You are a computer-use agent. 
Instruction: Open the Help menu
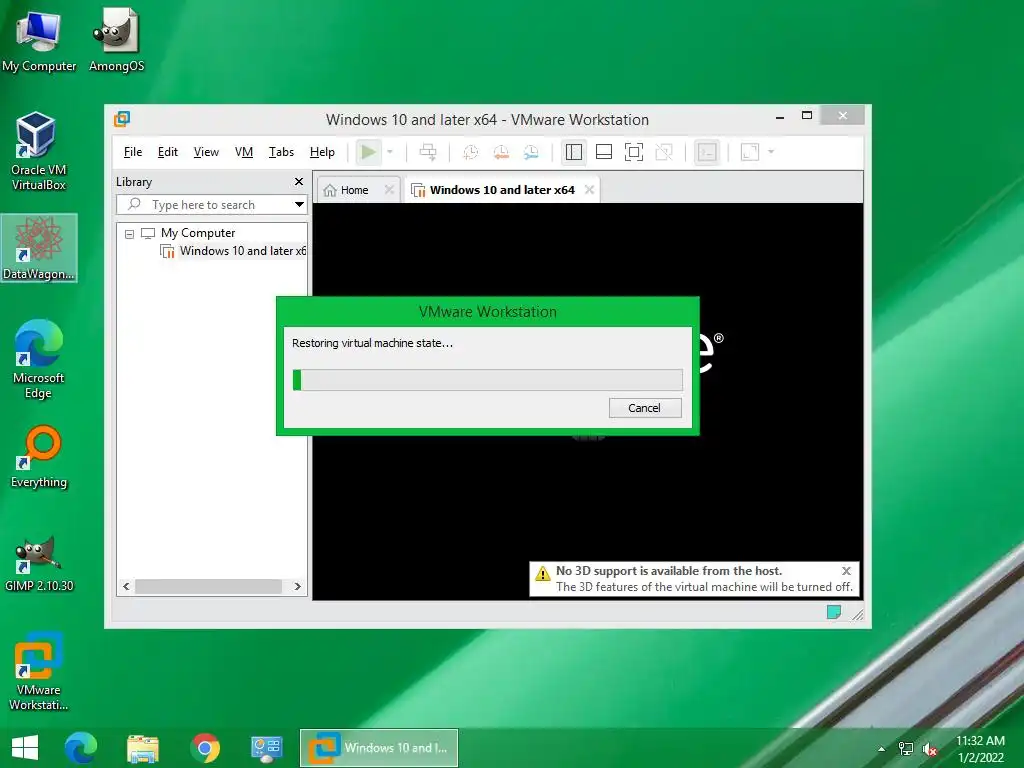322,152
